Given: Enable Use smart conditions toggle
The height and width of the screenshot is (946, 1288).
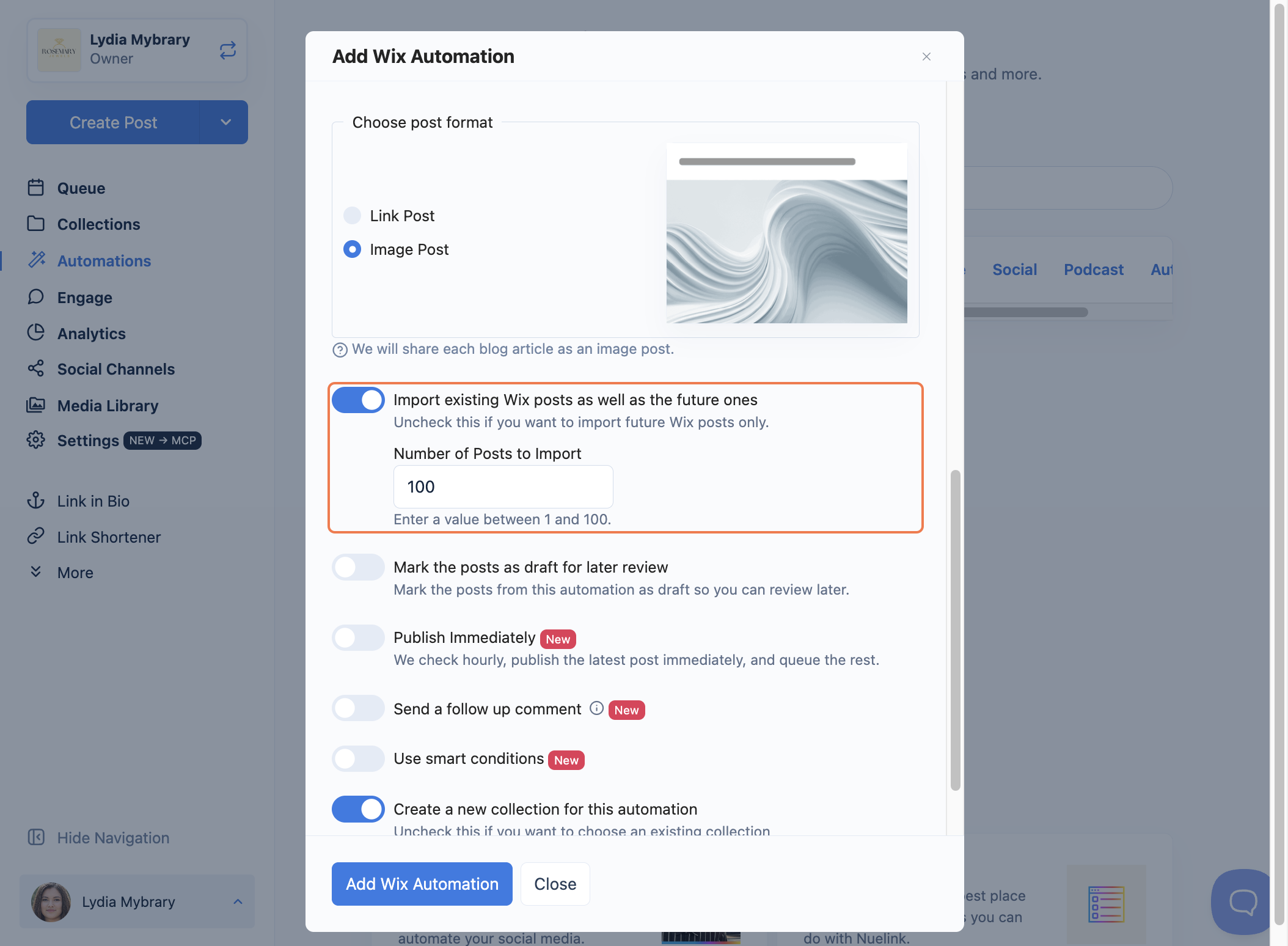Looking at the screenshot, I should pyautogui.click(x=358, y=758).
